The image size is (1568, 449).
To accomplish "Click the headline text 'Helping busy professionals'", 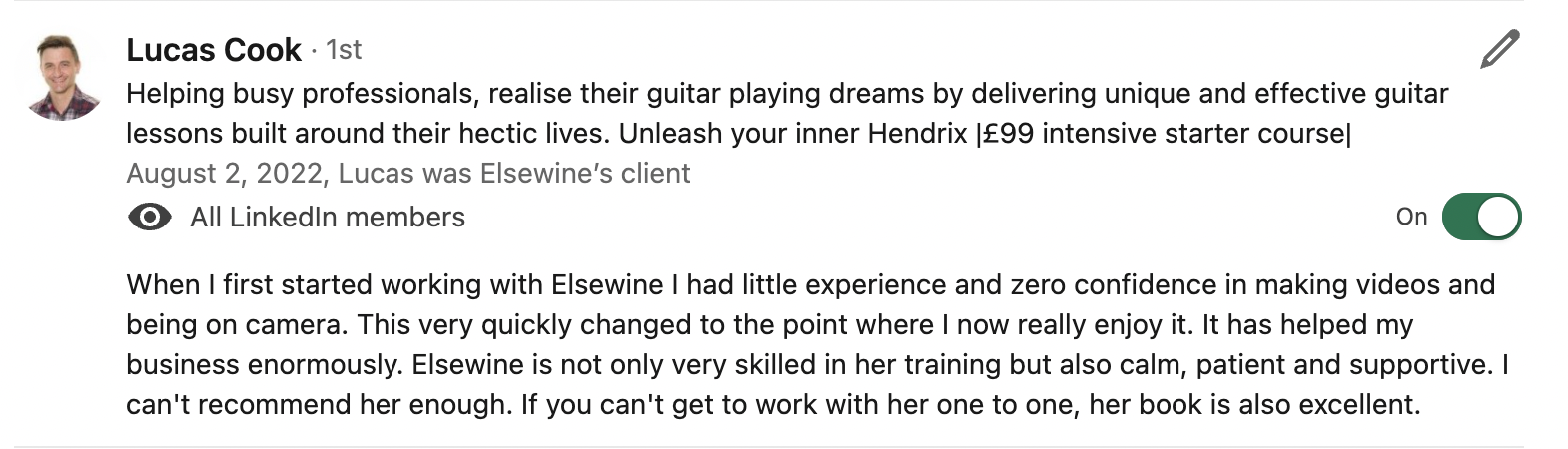I will point(300,94).
